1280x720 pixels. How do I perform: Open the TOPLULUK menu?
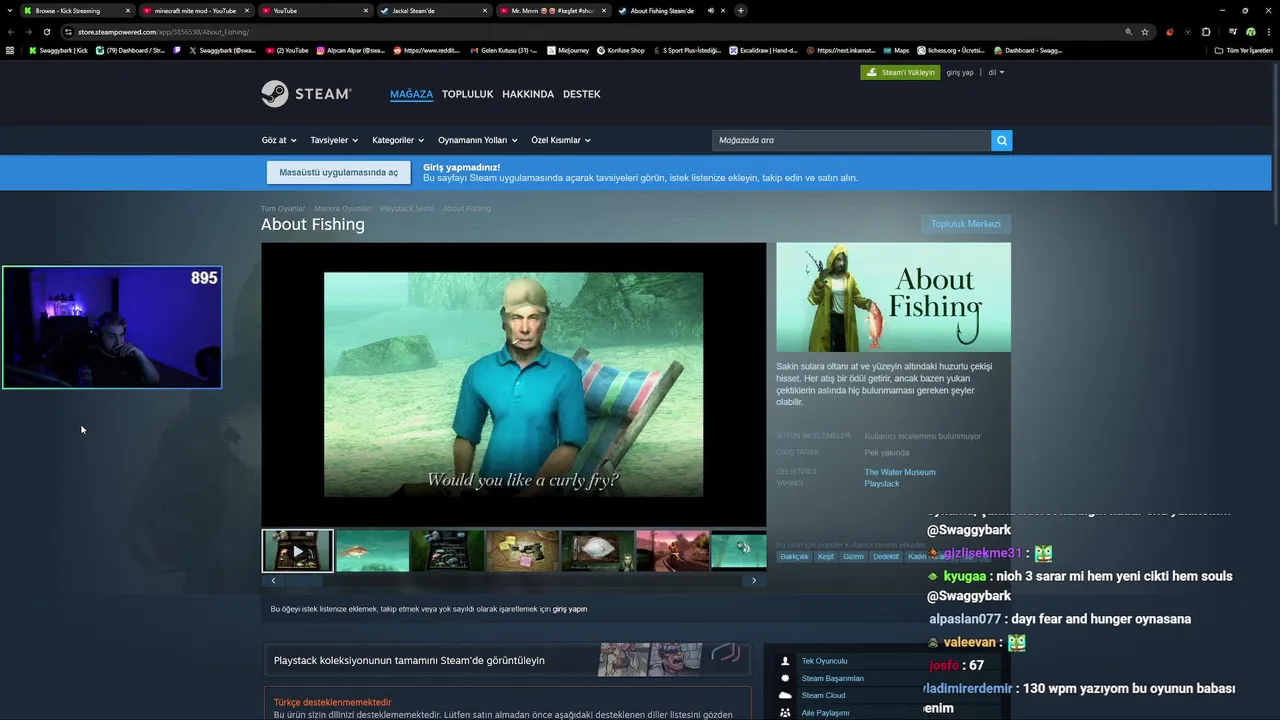point(468,94)
